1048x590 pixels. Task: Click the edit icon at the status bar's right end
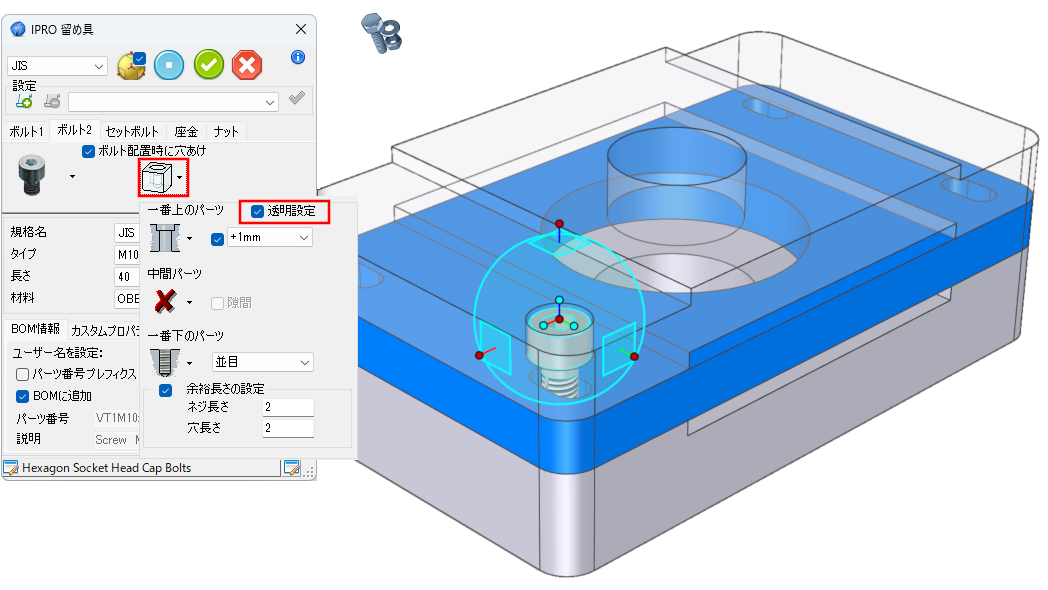coord(291,468)
